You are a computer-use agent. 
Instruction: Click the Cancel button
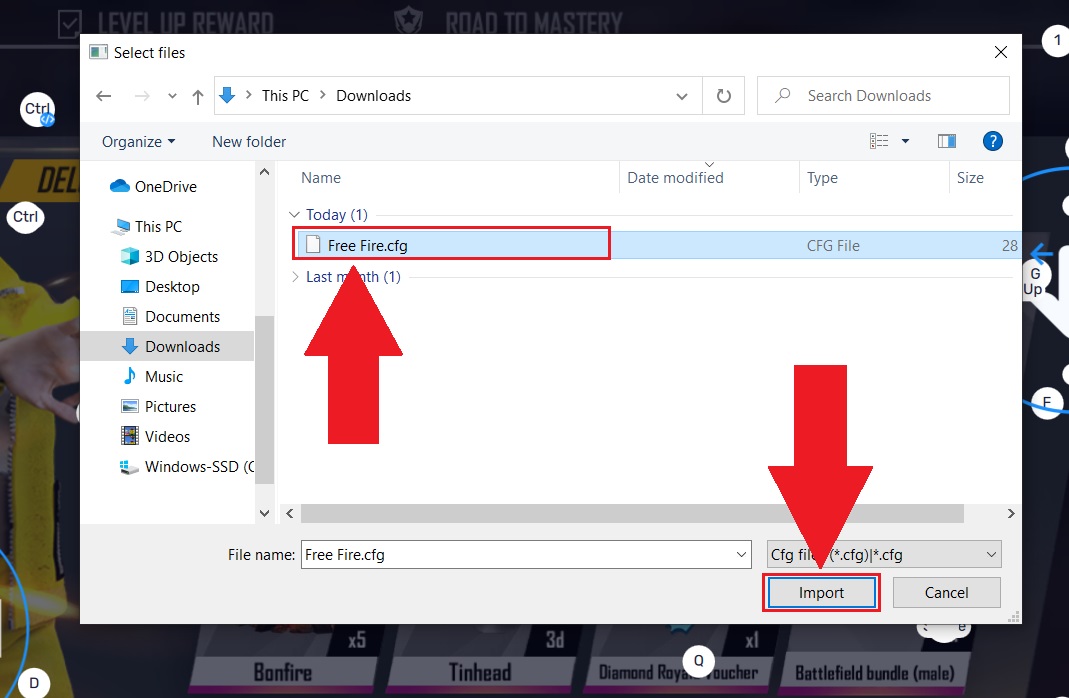click(946, 593)
